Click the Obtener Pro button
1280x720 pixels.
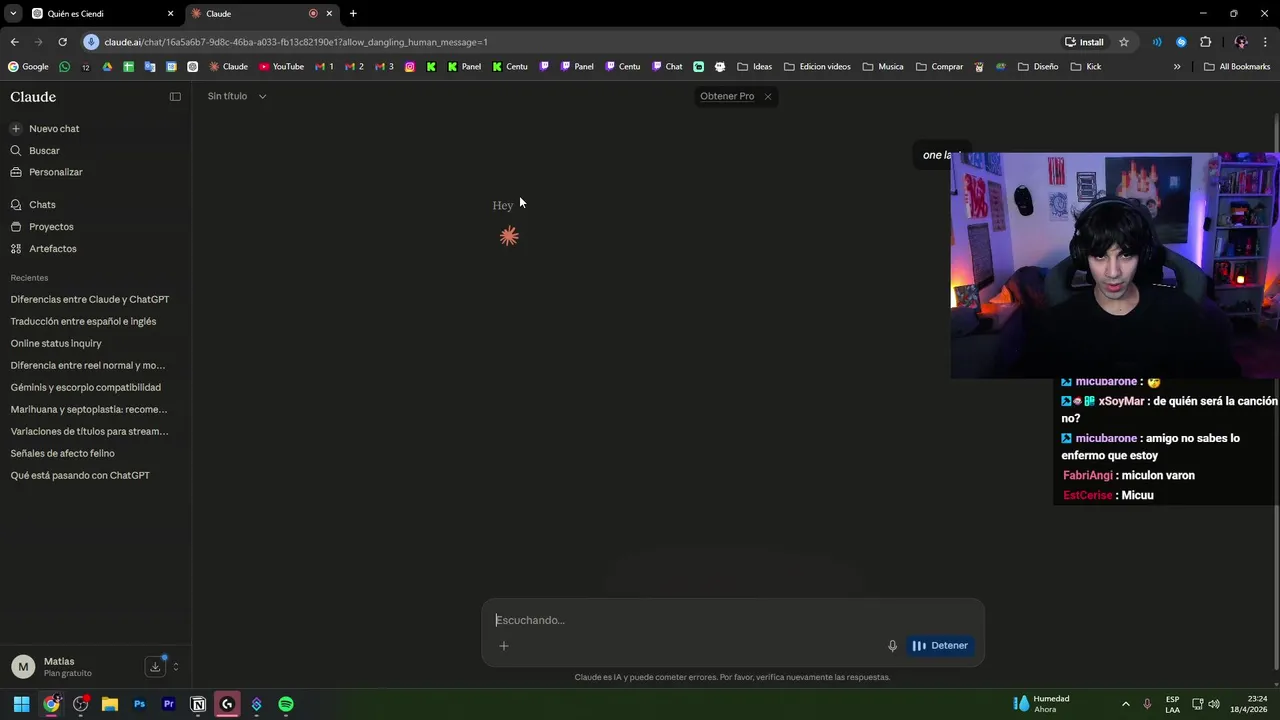coord(727,96)
